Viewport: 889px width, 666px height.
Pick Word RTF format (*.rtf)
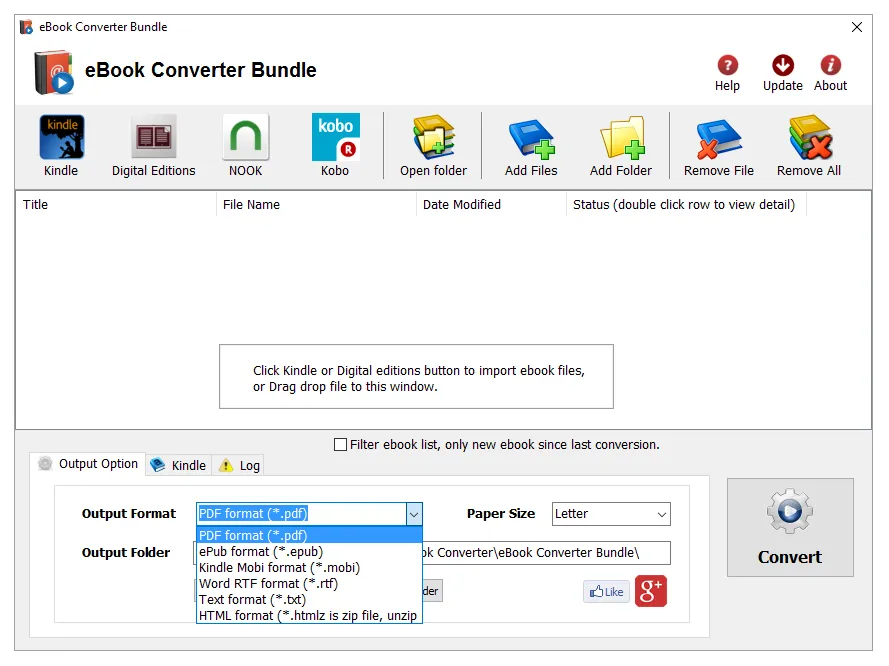coord(310,583)
